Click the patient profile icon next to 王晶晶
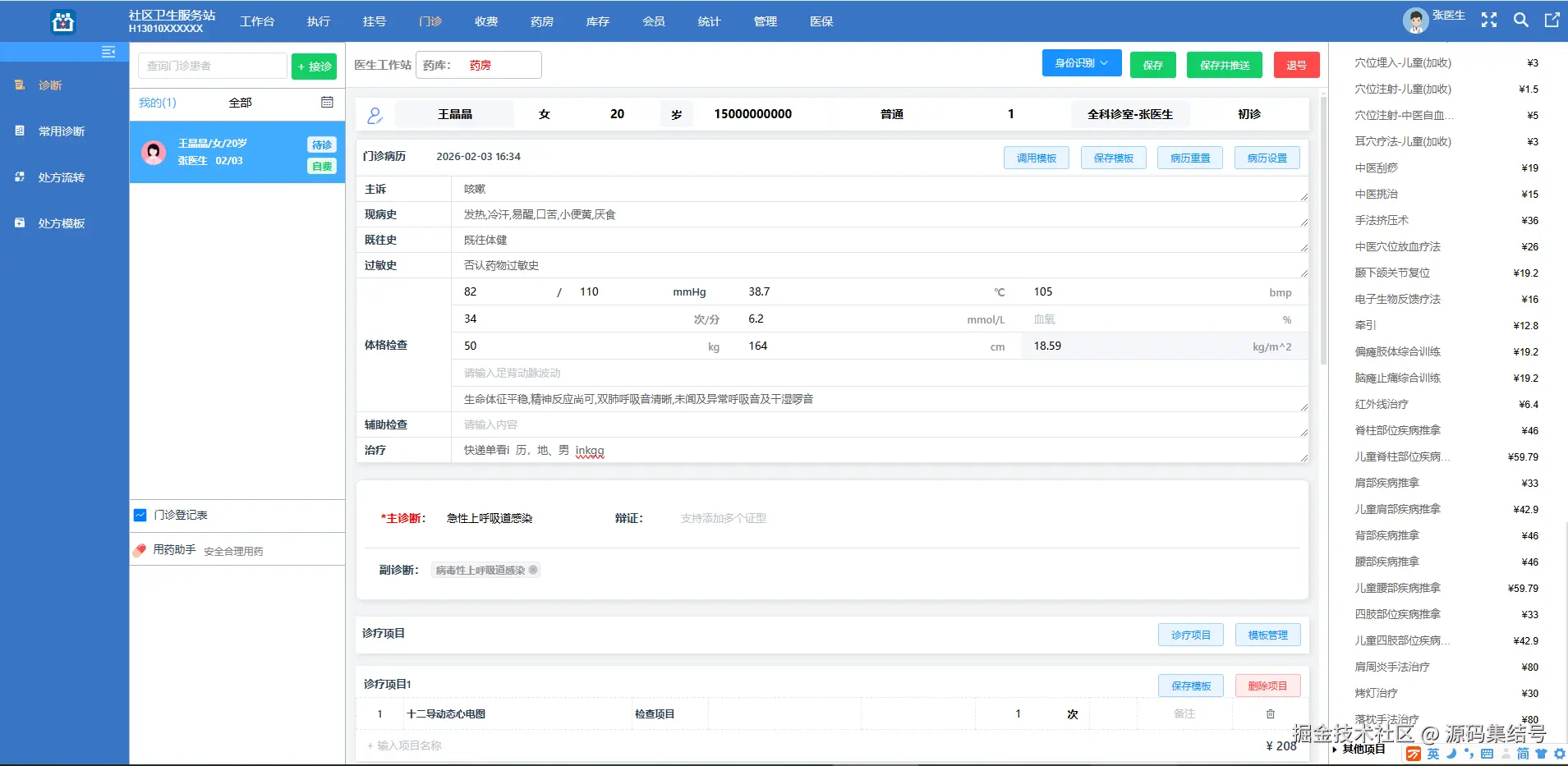This screenshot has width=1568, height=766. pyautogui.click(x=375, y=116)
